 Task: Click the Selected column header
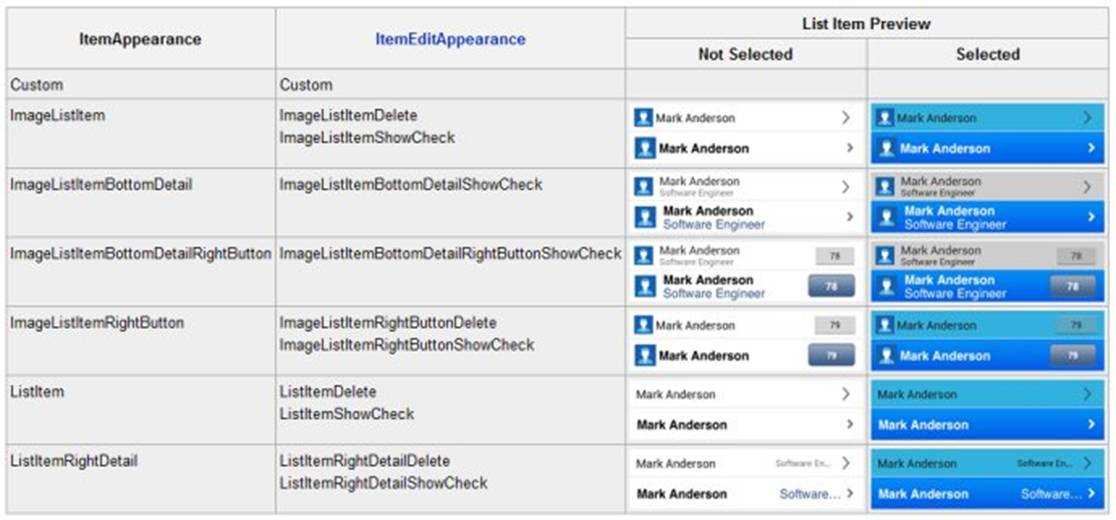(x=988, y=54)
